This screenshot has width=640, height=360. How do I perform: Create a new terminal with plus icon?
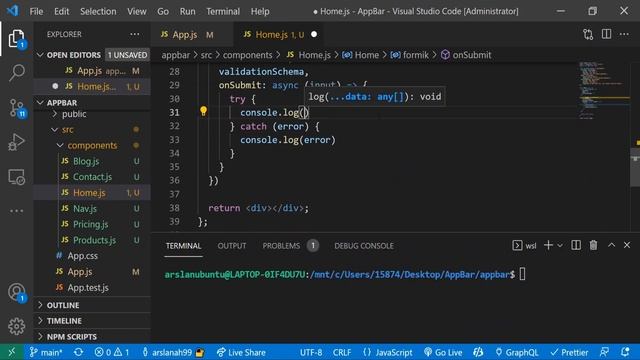point(548,245)
